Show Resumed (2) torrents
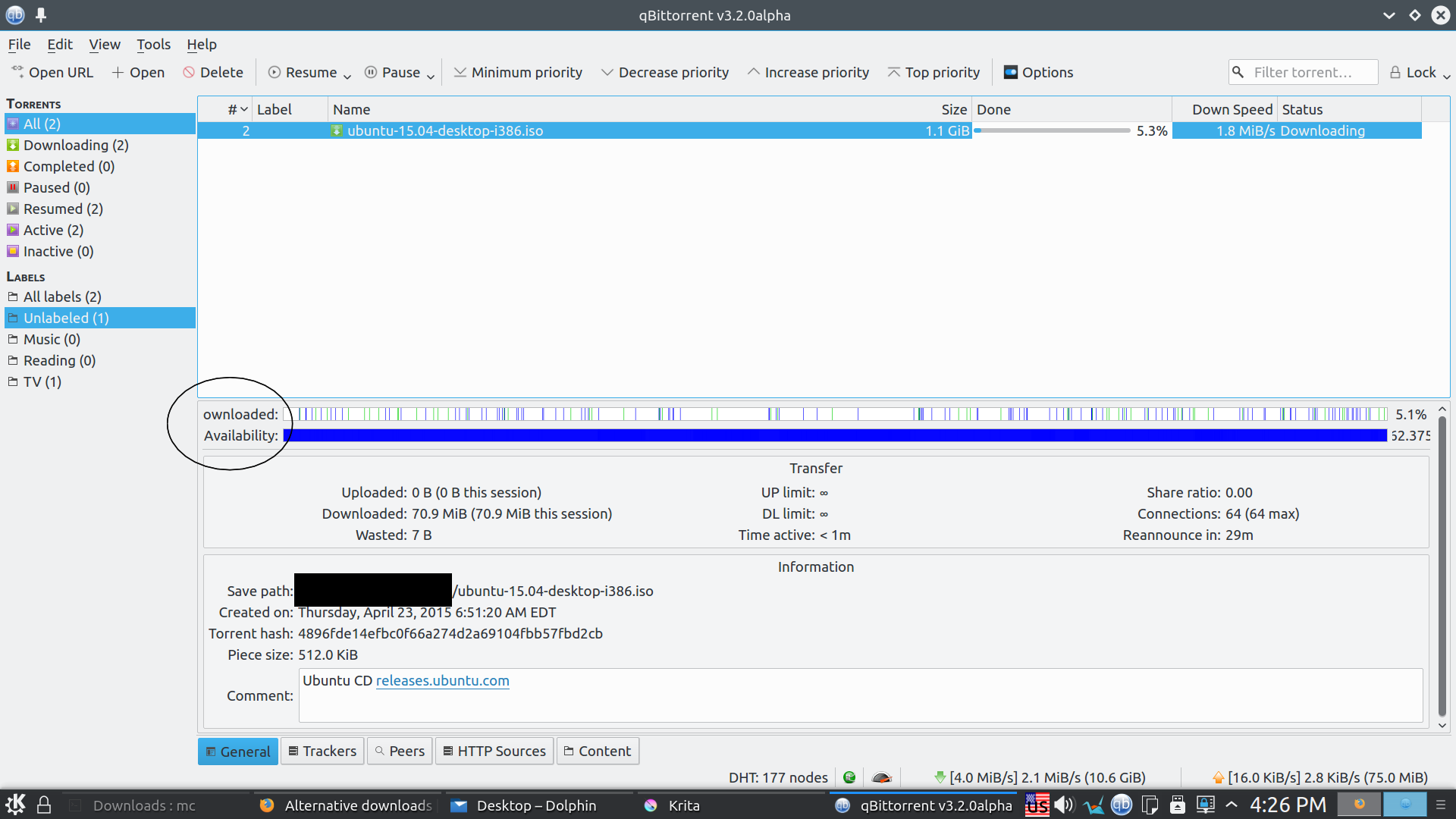Viewport: 1456px width, 819px height. [100, 209]
